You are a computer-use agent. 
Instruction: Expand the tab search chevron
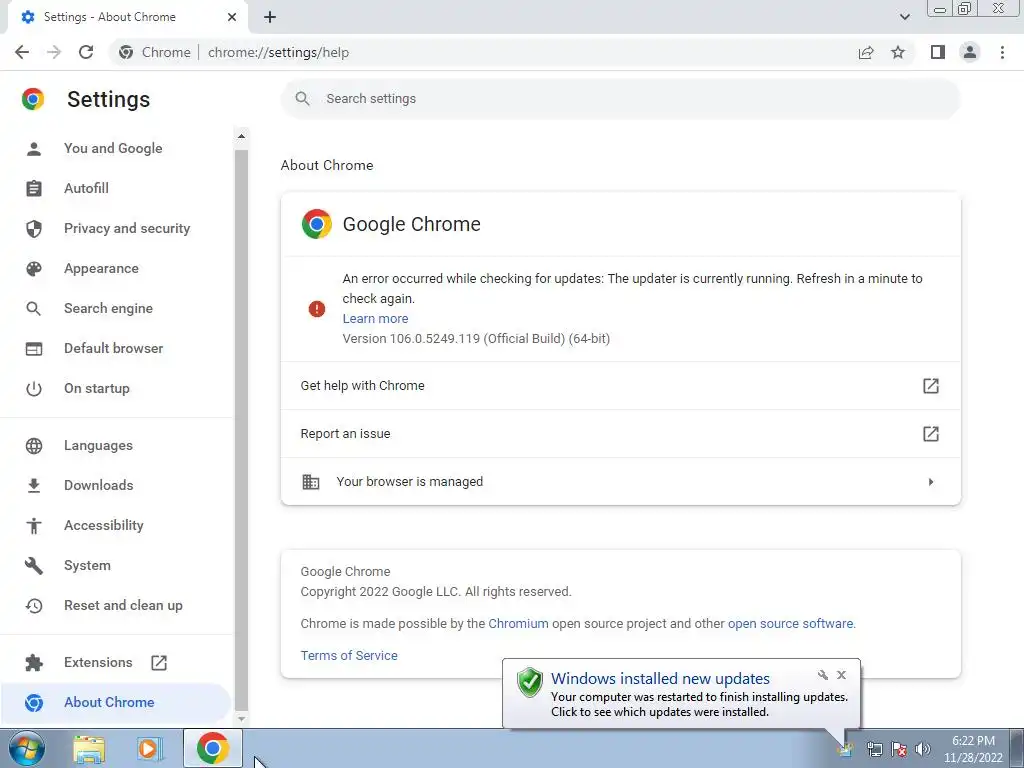[904, 17]
